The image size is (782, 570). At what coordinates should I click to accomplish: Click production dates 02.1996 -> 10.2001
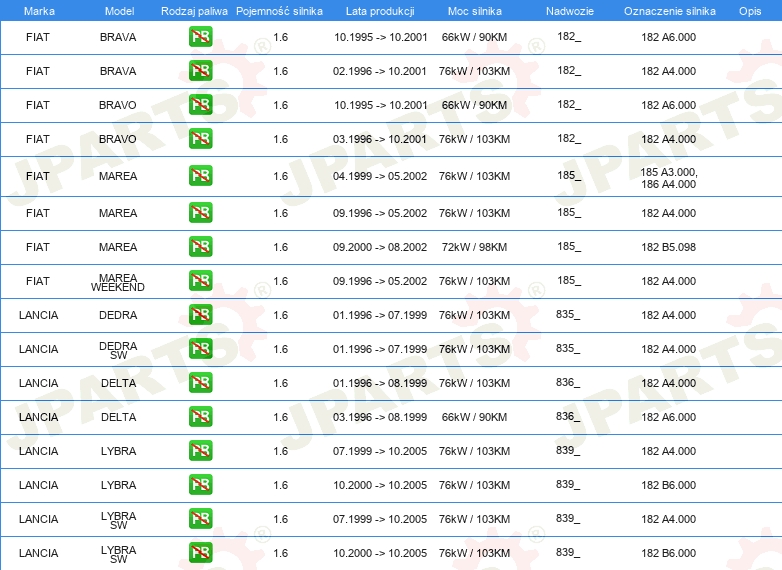380,71
